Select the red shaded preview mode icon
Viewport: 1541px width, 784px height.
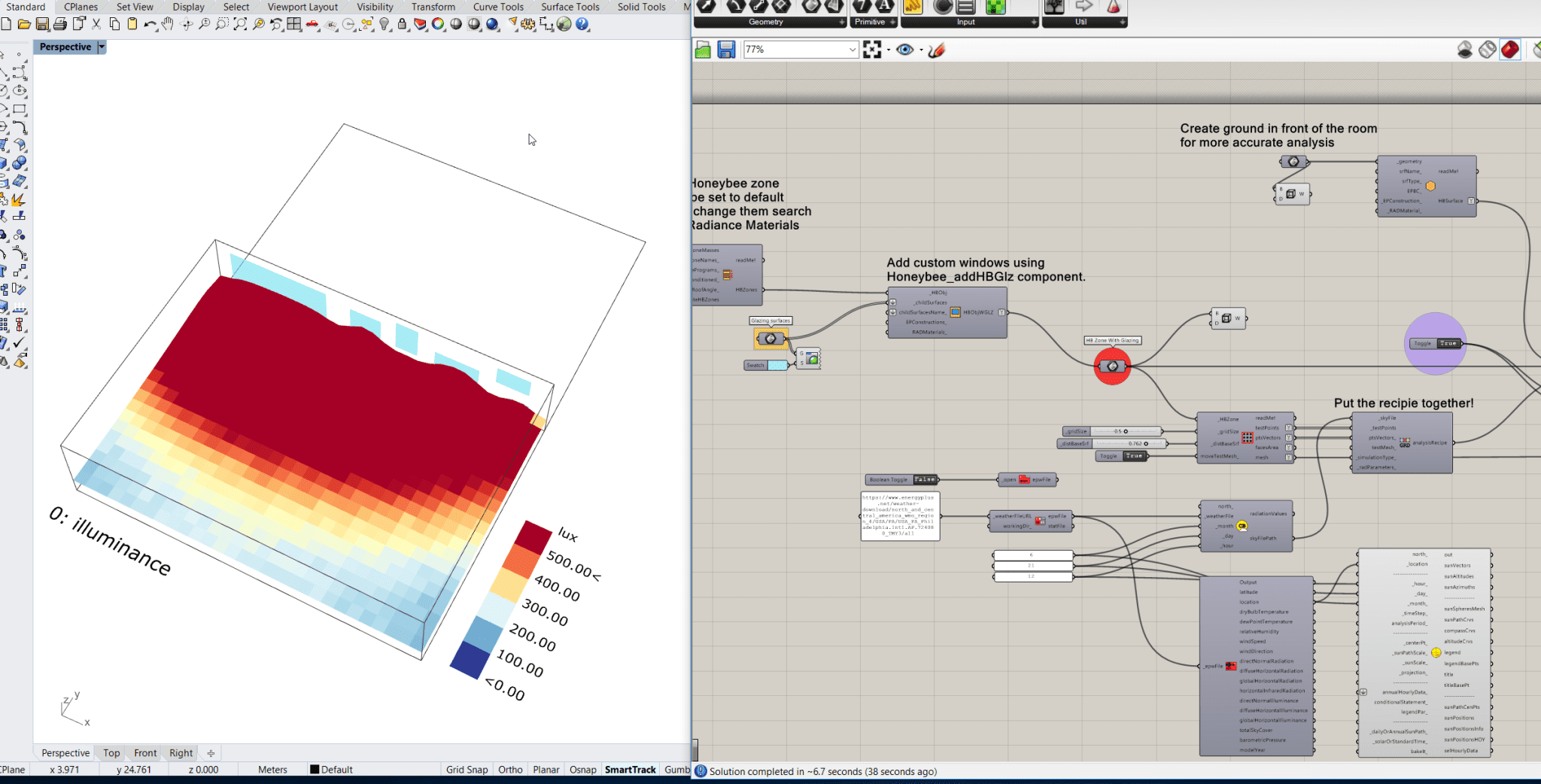(1510, 50)
